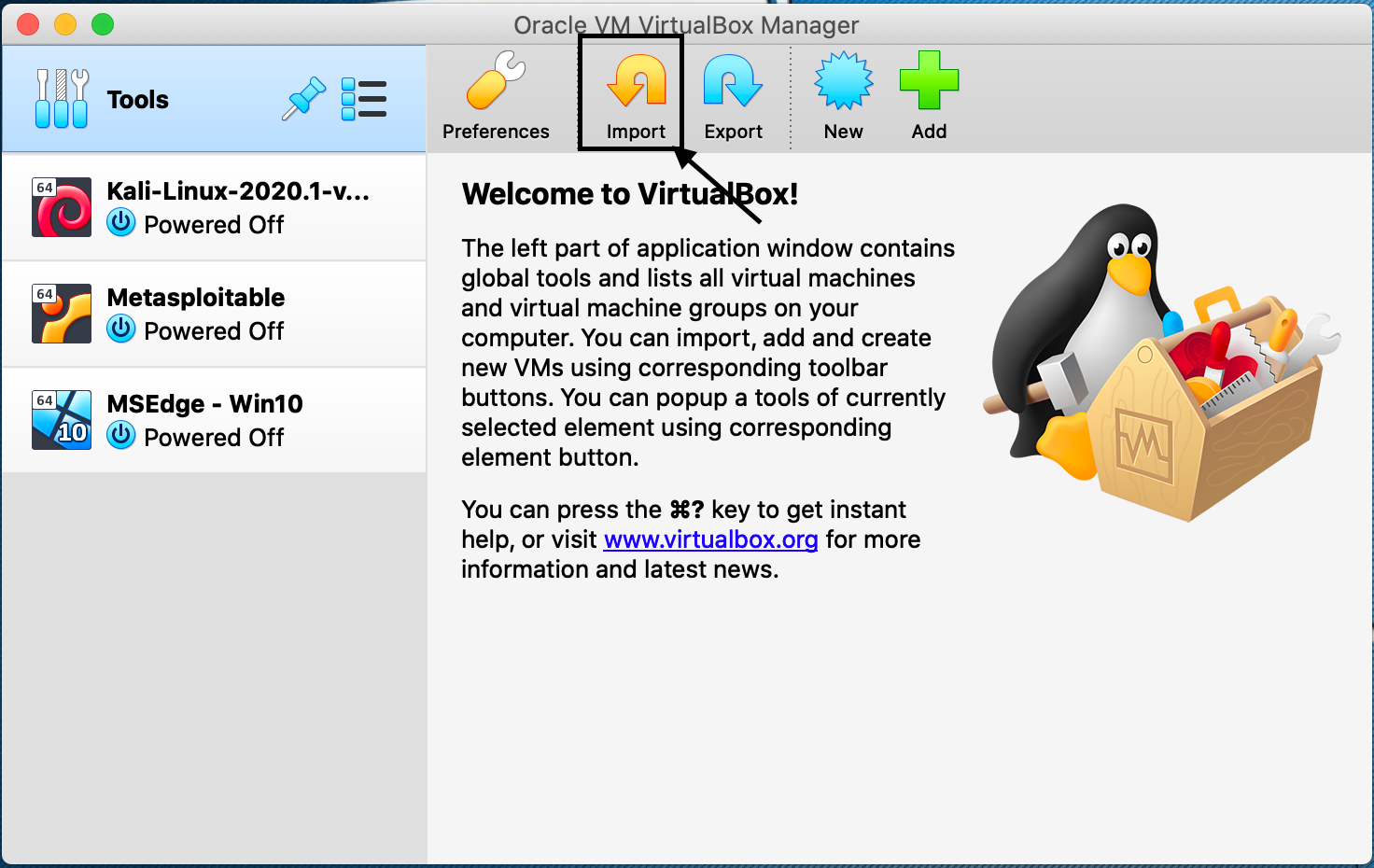Create a New virtual machine
Screen dimensions: 1374x868
click(x=843, y=81)
